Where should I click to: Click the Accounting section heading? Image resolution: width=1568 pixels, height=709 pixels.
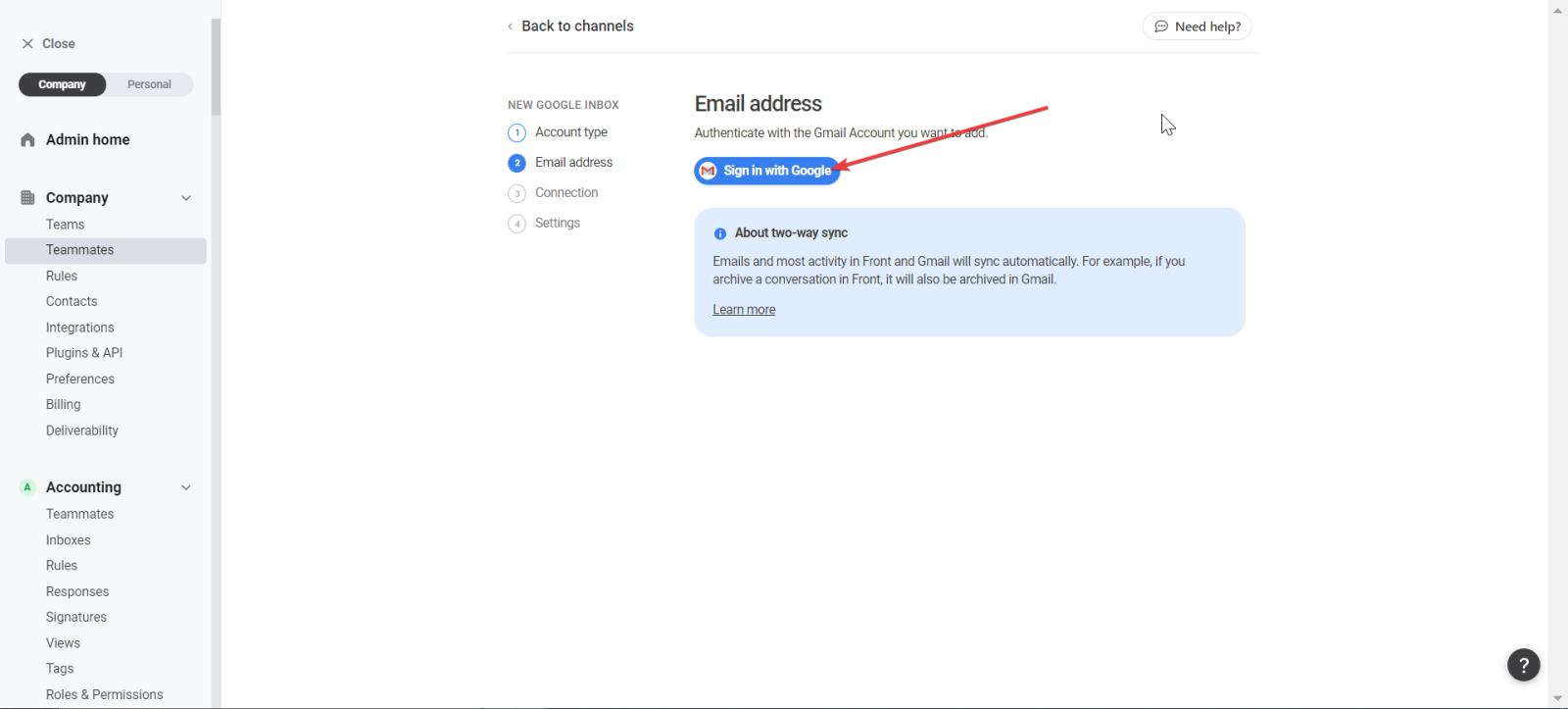pyautogui.click(x=83, y=487)
